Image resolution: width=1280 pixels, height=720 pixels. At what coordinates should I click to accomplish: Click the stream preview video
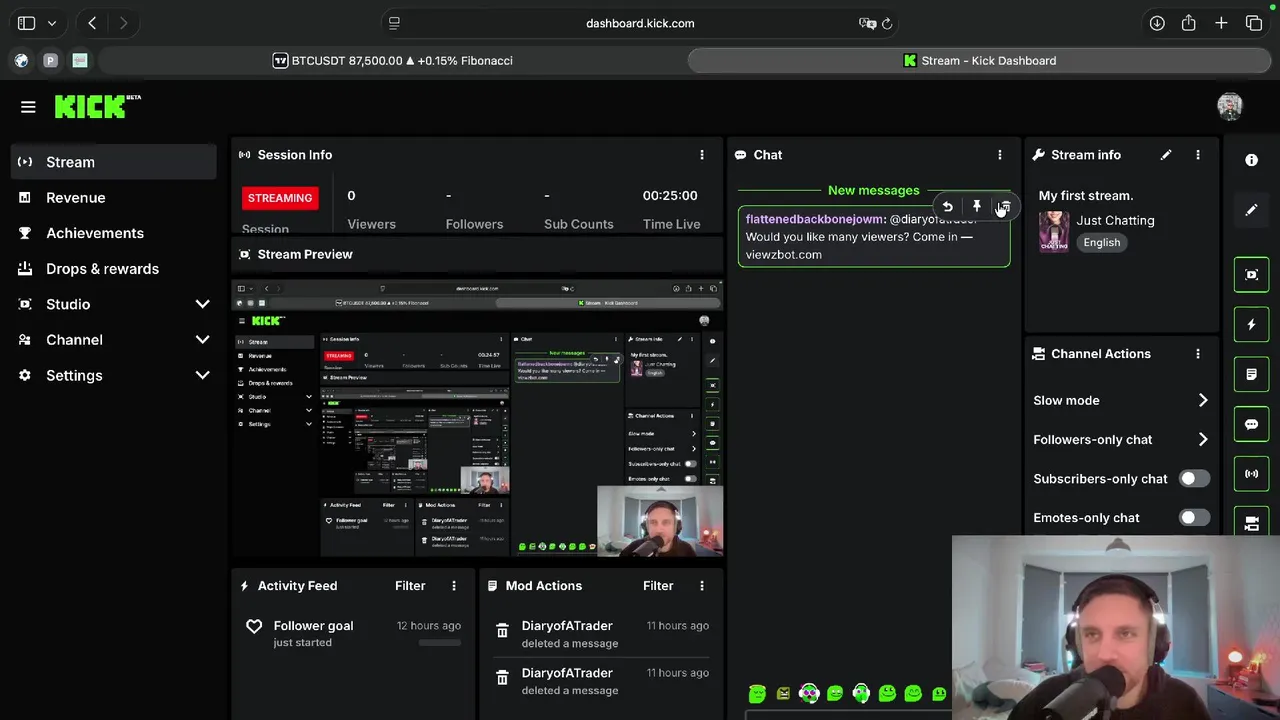pyautogui.click(x=478, y=418)
